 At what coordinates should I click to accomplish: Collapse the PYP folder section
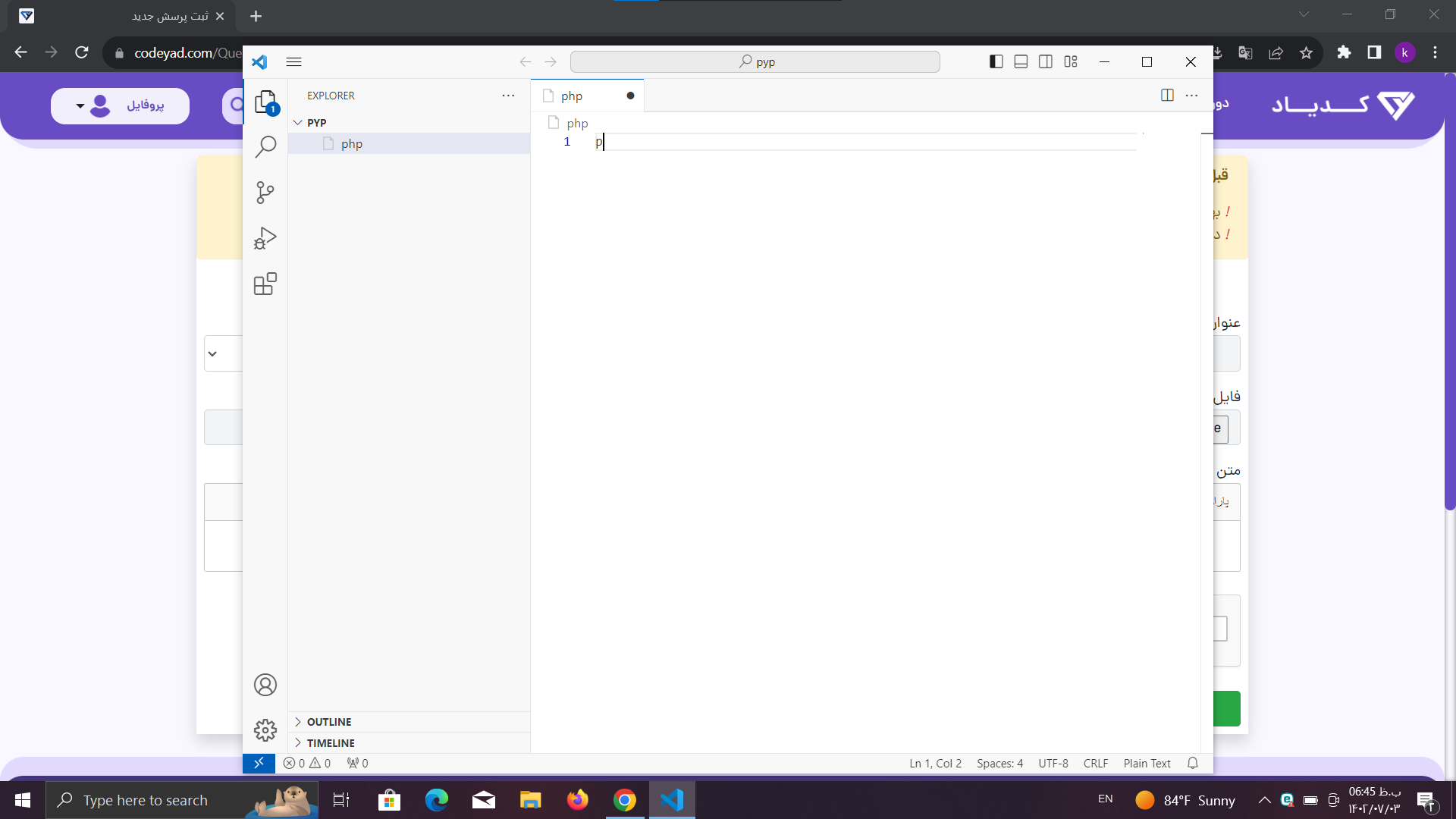pos(298,122)
